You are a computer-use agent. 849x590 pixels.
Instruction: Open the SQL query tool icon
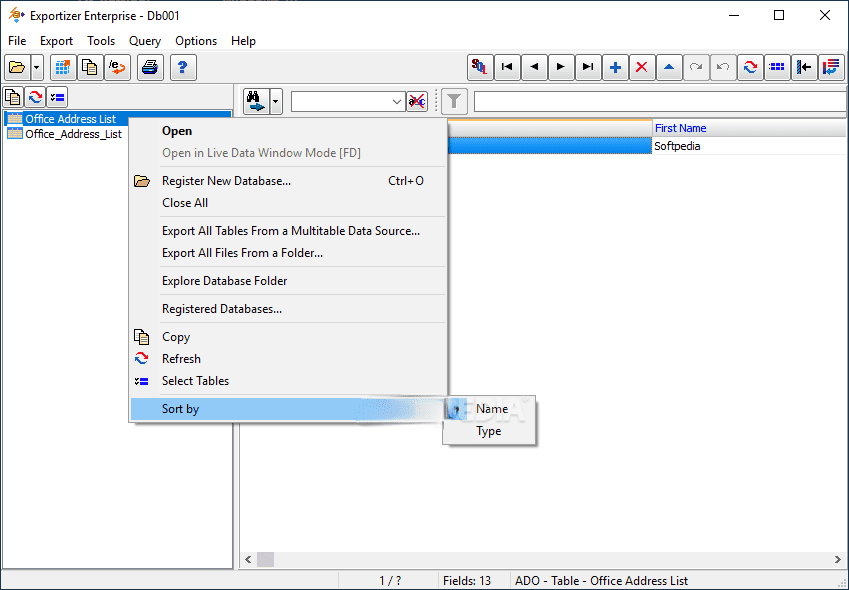pos(480,68)
